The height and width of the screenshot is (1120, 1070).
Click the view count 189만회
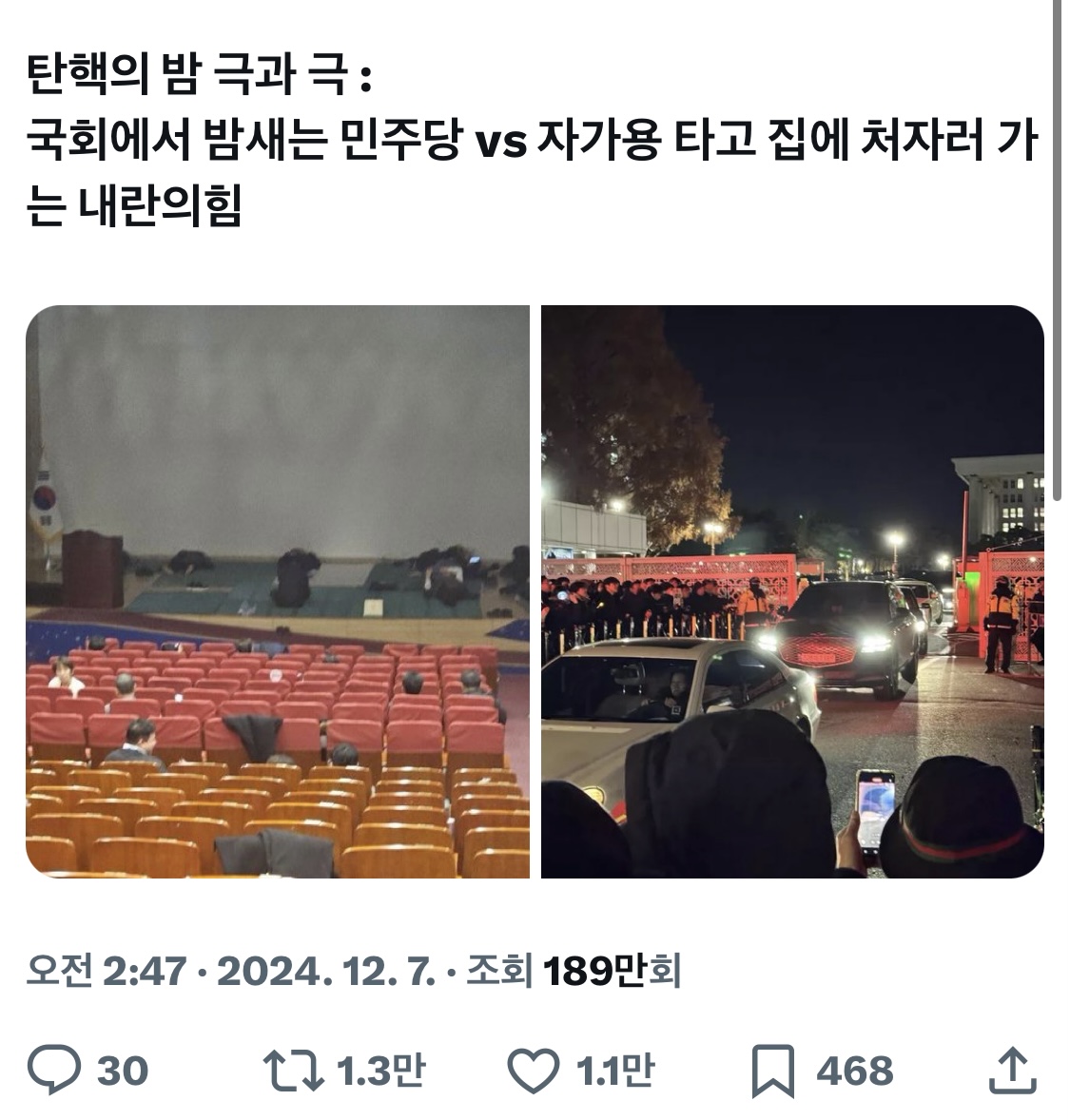(612, 971)
